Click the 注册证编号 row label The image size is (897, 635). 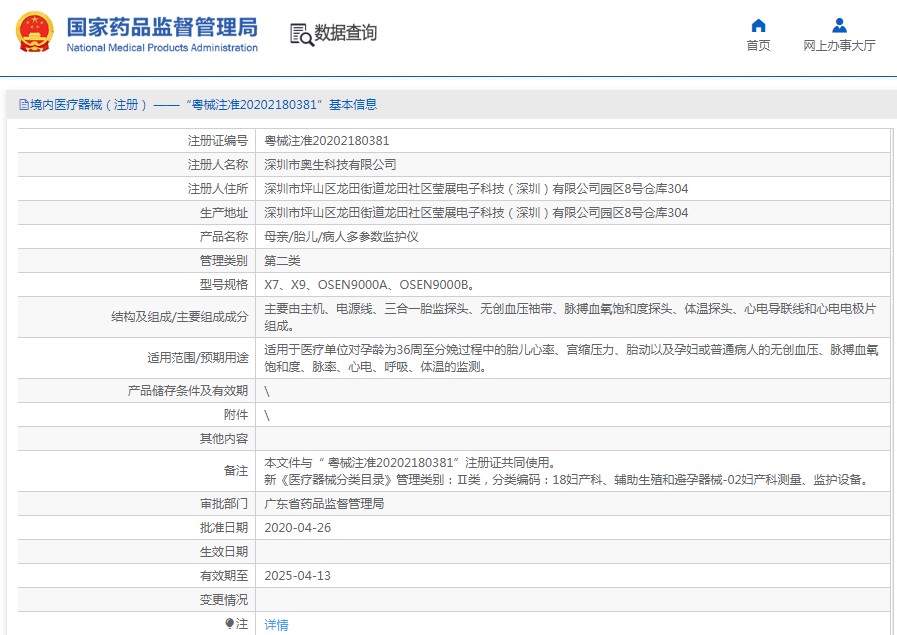217,141
